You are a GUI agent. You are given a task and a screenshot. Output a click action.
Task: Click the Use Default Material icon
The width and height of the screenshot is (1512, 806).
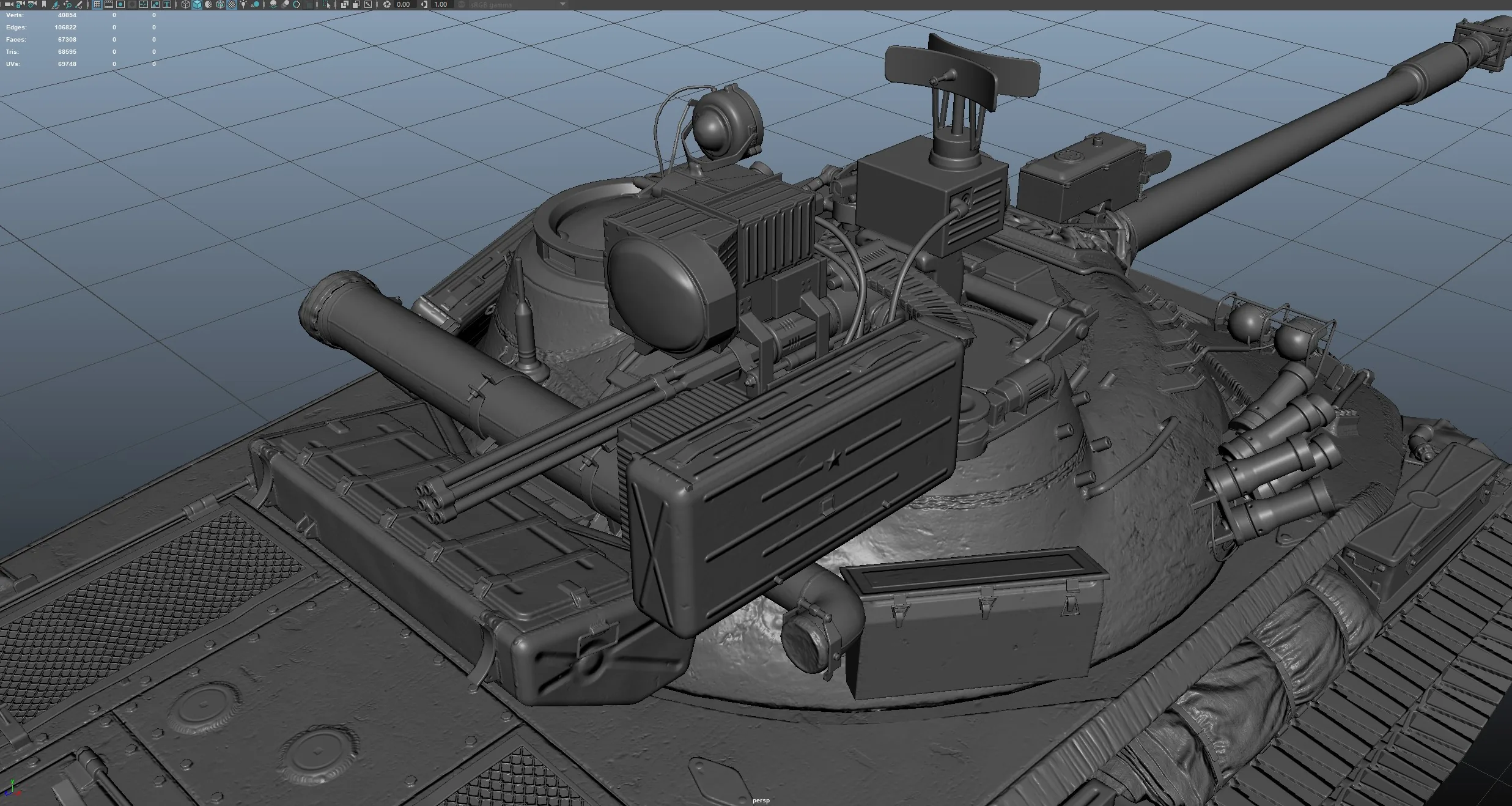208,4
